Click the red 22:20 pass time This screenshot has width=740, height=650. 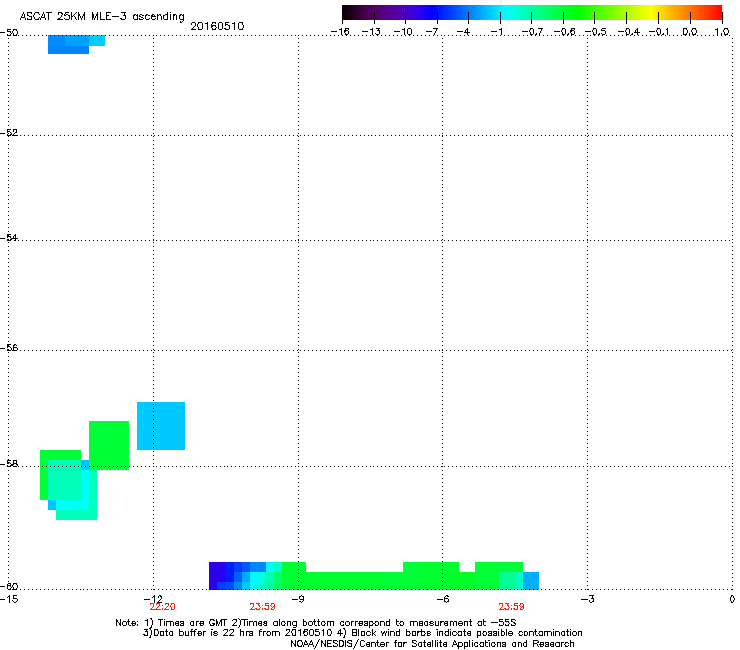coord(162,607)
